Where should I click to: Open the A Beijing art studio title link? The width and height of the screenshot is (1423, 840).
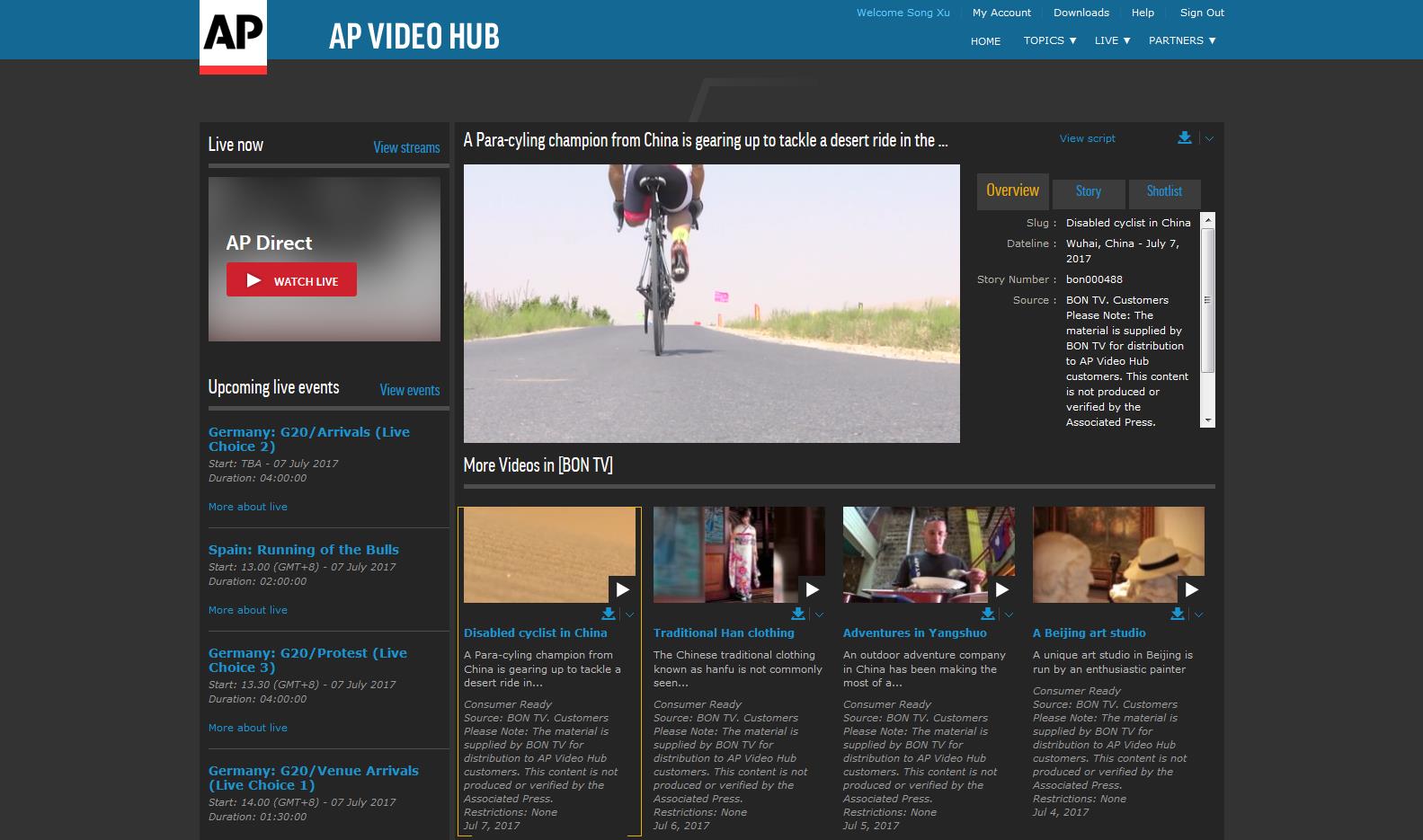[x=1089, y=633]
